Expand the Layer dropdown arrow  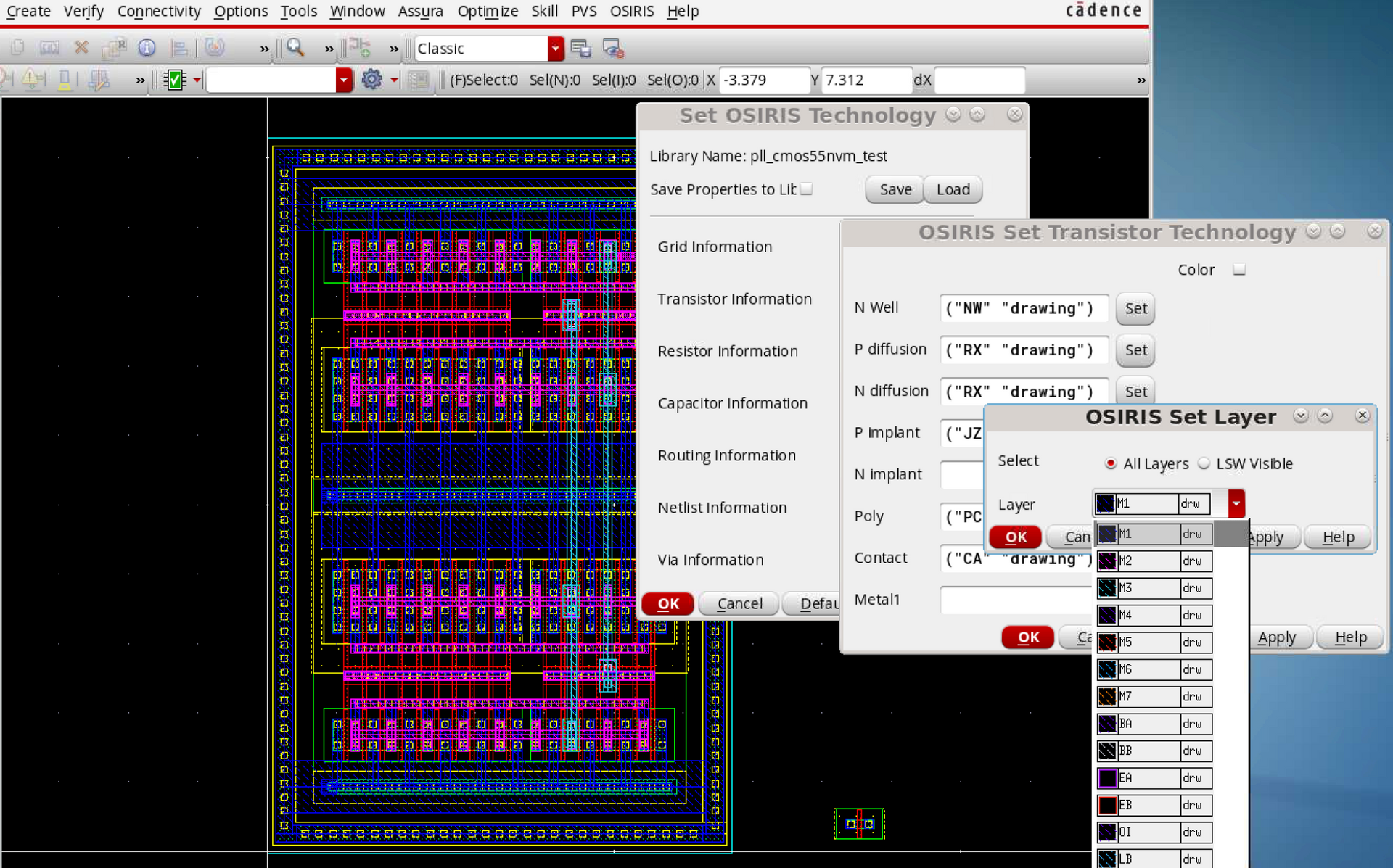[1236, 503]
